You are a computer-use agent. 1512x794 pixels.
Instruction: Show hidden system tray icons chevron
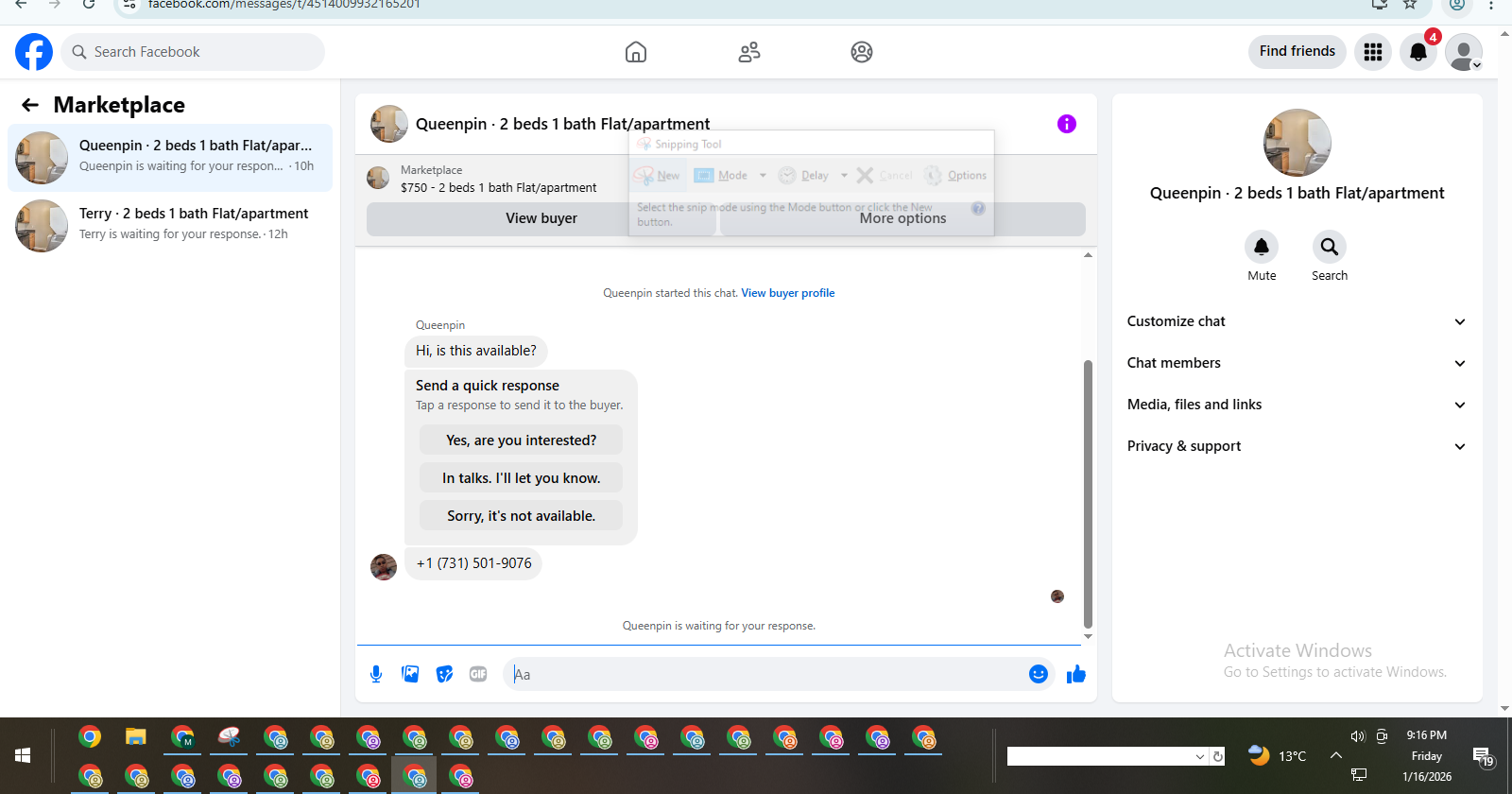[x=1336, y=755]
